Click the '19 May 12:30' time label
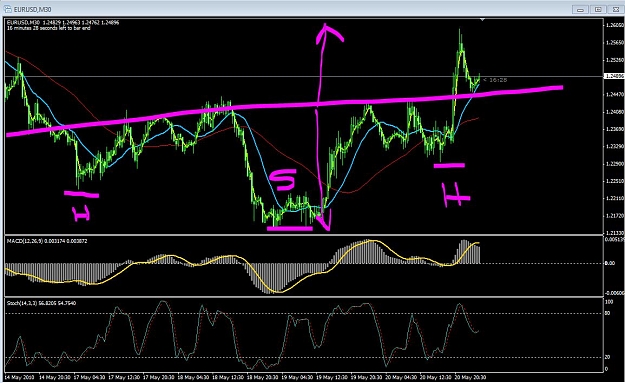This screenshot has width=625, height=383. [331, 377]
